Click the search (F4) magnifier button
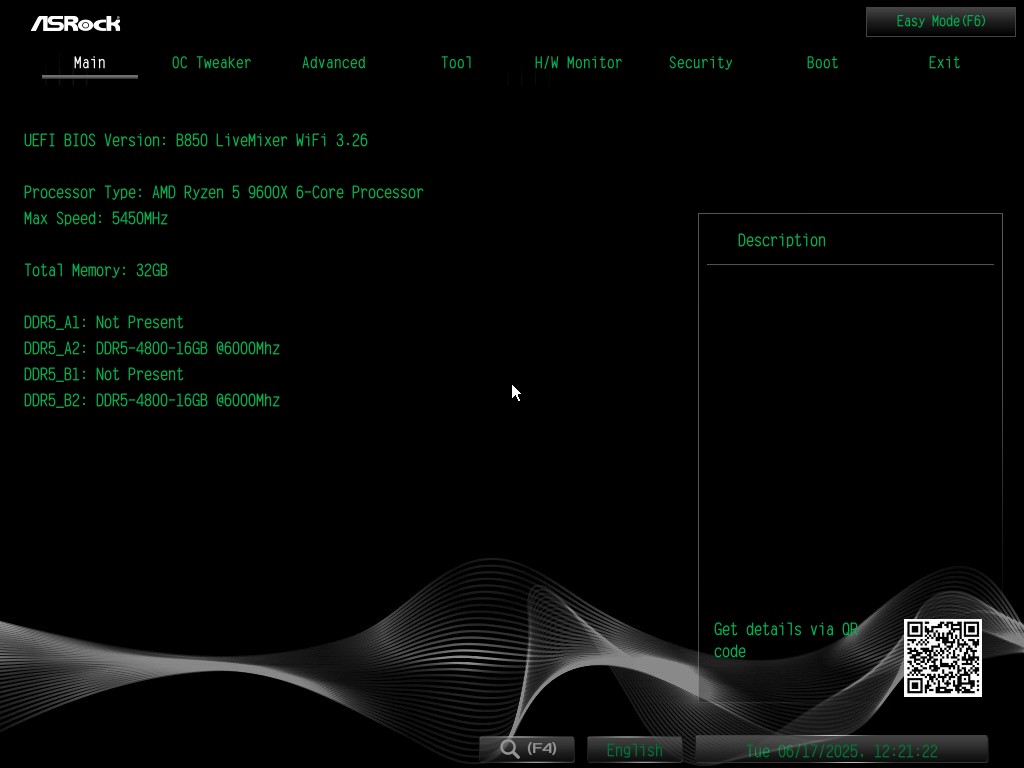Viewport: 1024px width, 768px height. click(527, 748)
